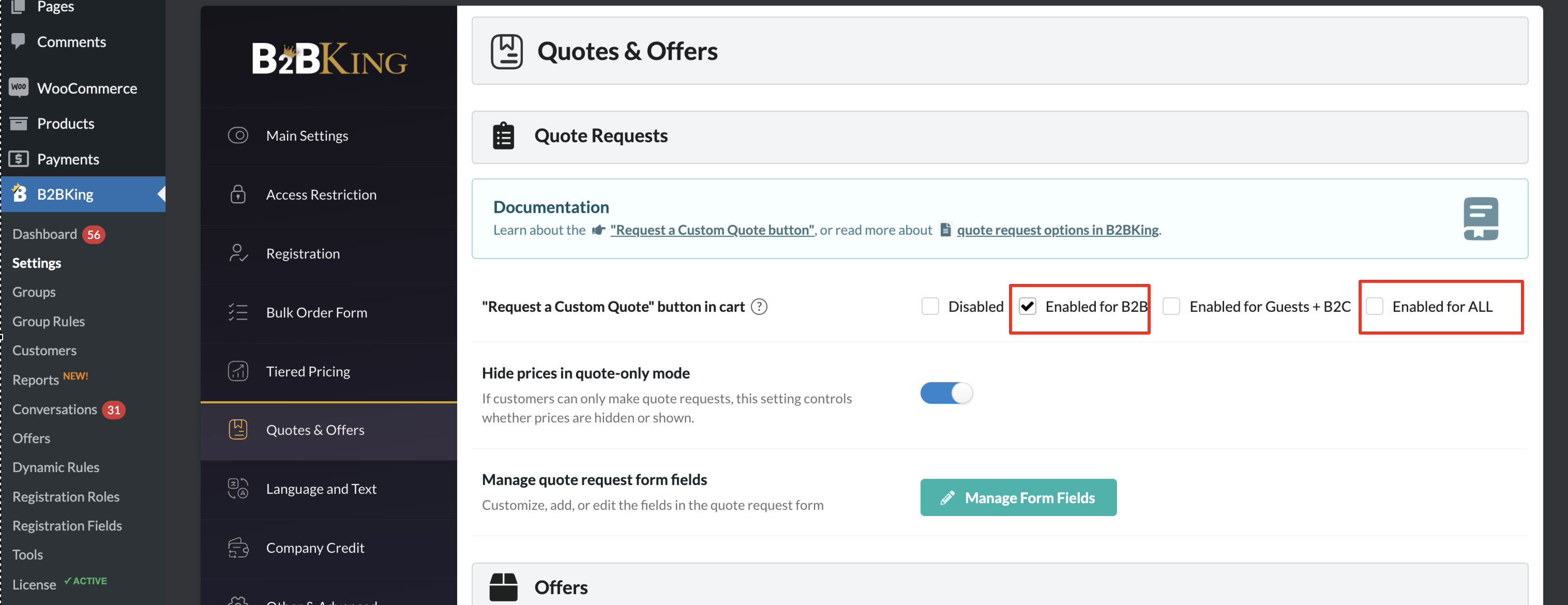Check the Disabled option
The width and height of the screenshot is (1568, 605).
[930, 306]
